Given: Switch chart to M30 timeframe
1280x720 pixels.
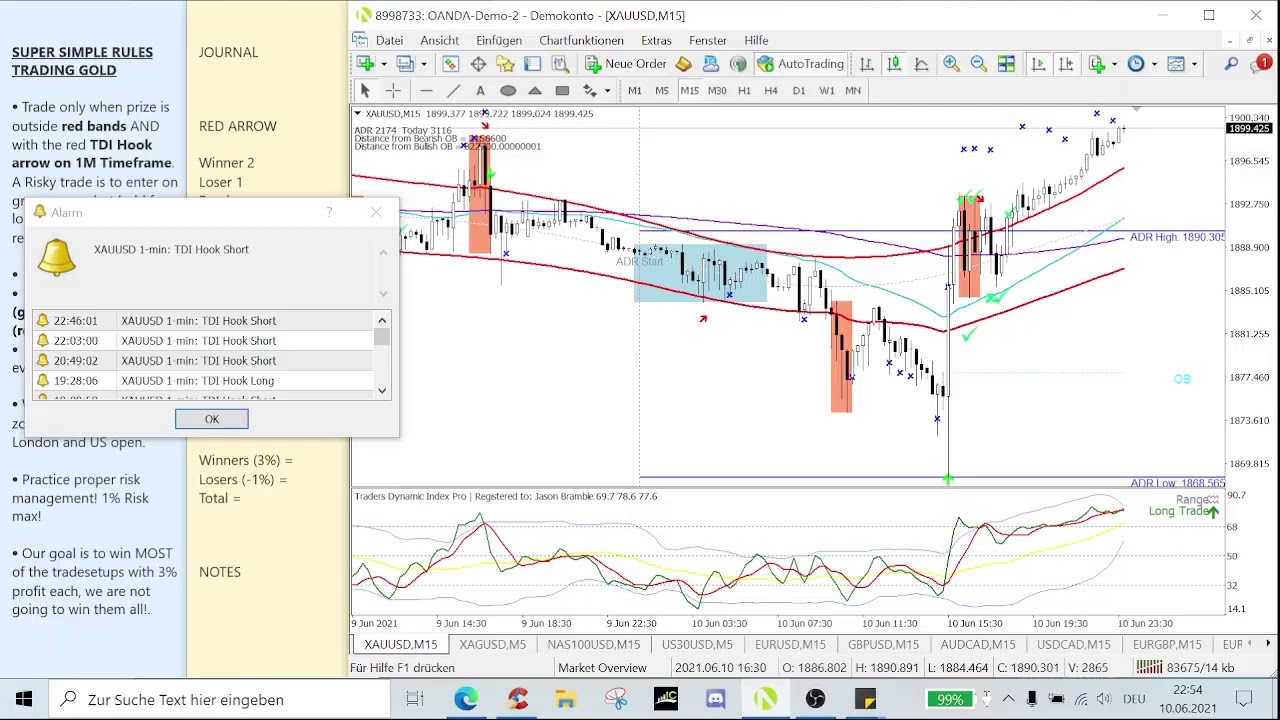Looking at the screenshot, I should point(717,91).
